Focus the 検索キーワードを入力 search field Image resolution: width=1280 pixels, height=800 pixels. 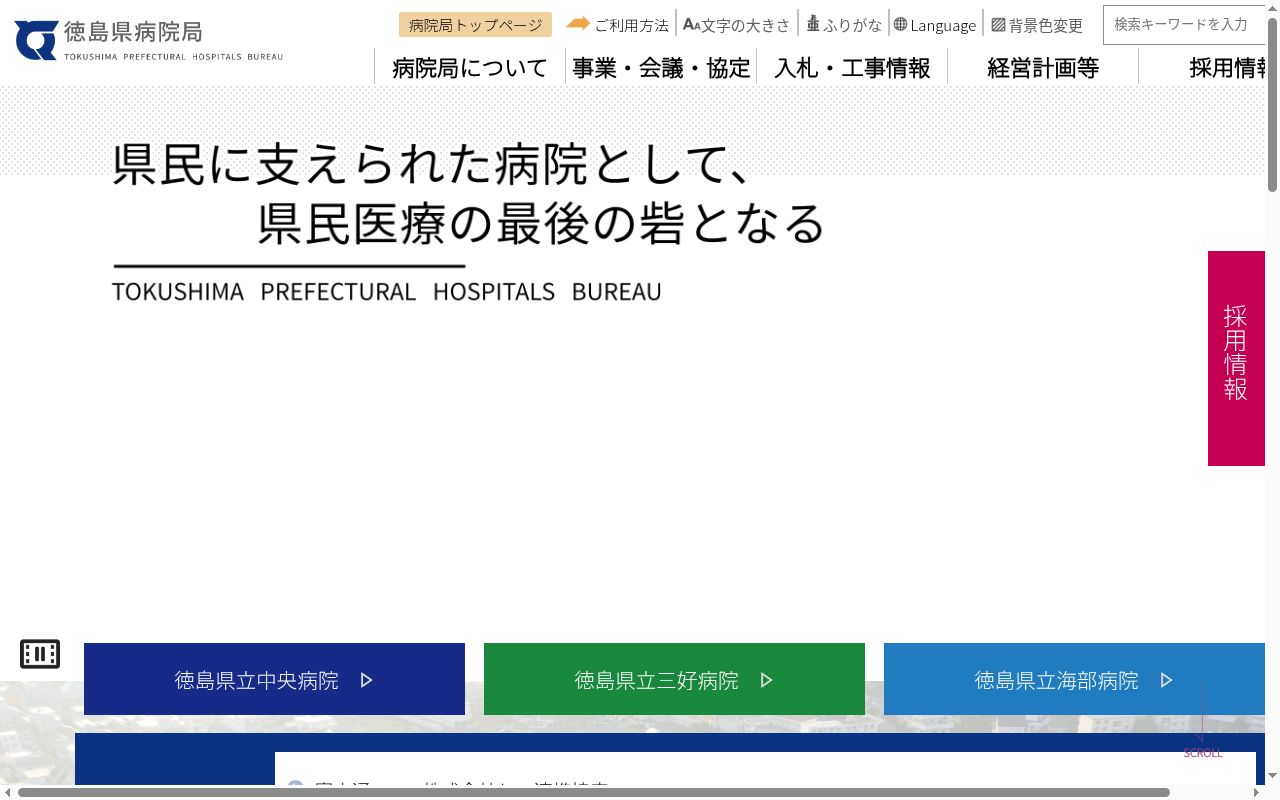(x=1184, y=25)
